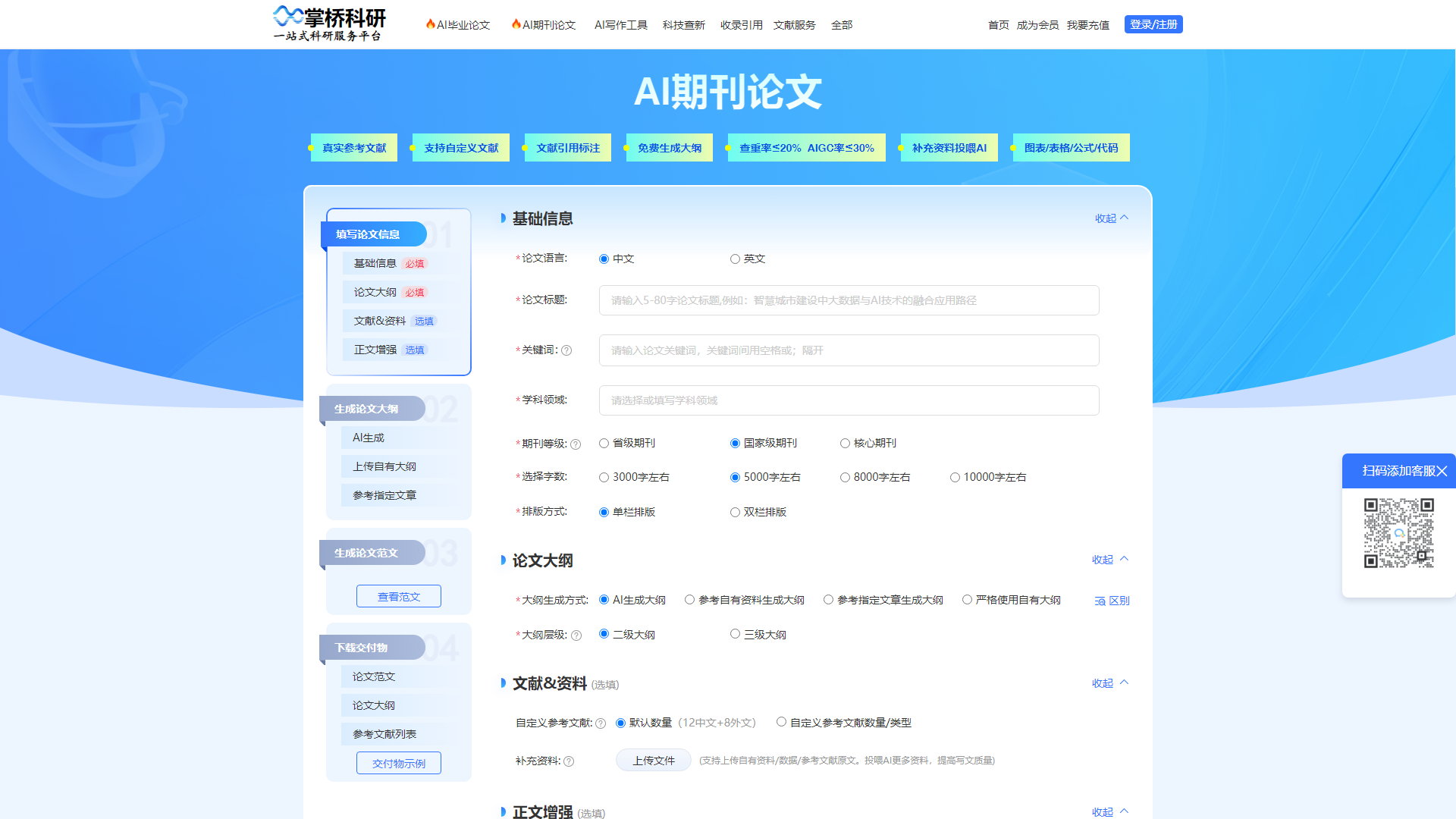1456x819 pixels.
Task: Click the 自定义参考文献 help icon
Action: pos(600,723)
